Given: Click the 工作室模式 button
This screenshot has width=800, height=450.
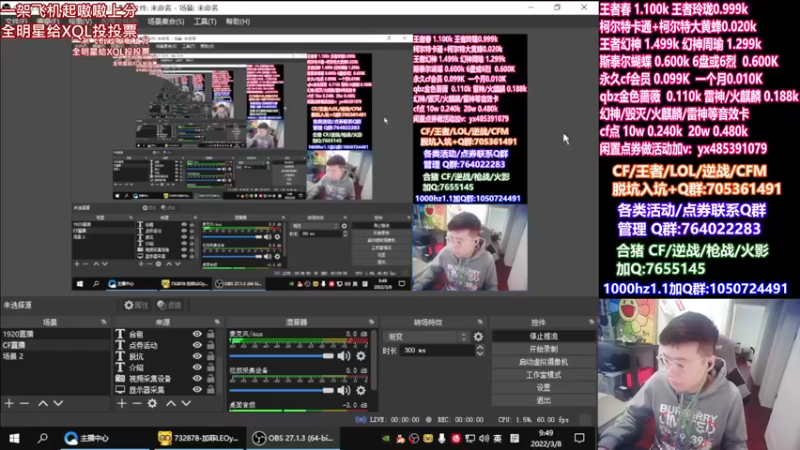Looking at the screenshot, I should (543, 375).
